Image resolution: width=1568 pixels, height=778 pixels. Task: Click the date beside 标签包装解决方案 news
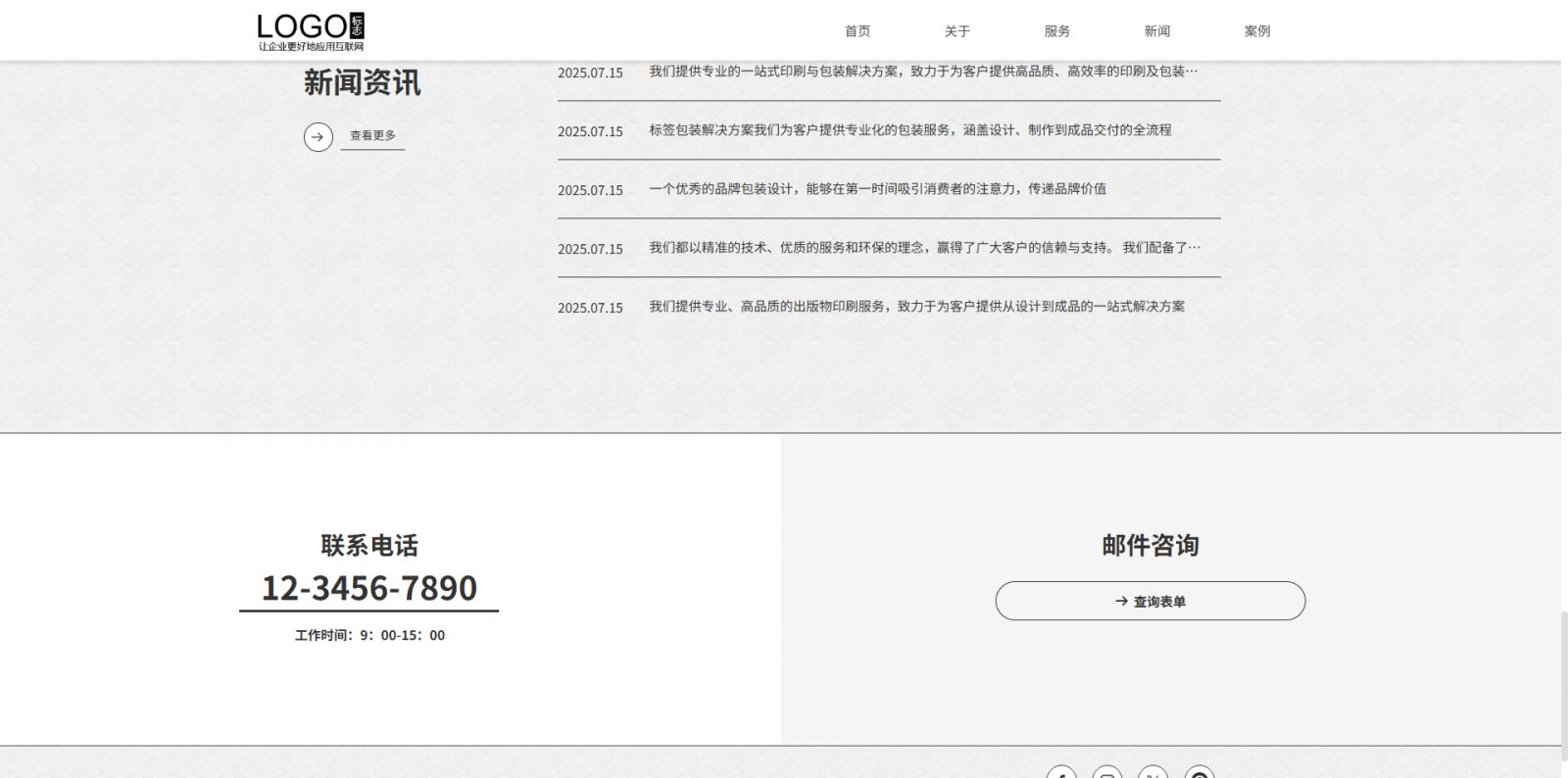590,131
